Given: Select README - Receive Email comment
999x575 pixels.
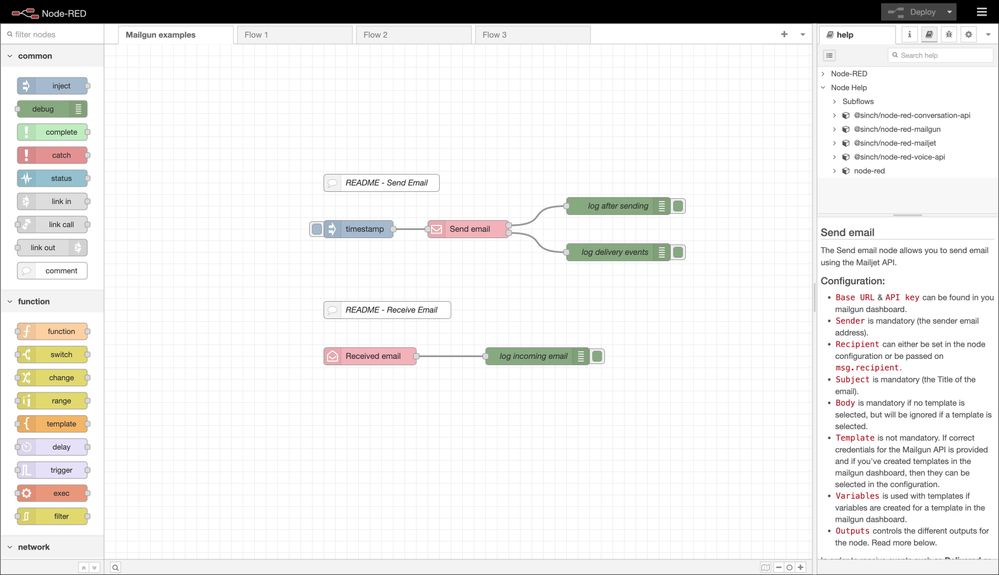Looking at the screenshot, I should pos(387,310).
